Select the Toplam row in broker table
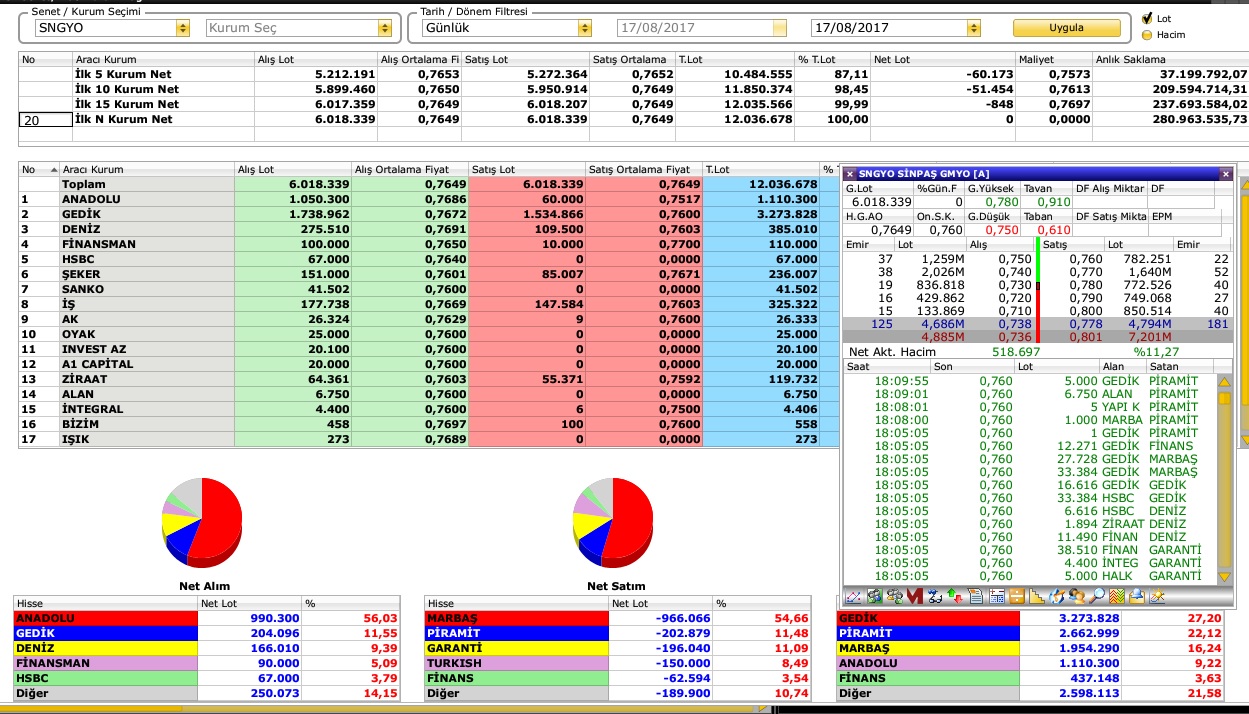The image size is (1249, 714). (x=429, y=184)
